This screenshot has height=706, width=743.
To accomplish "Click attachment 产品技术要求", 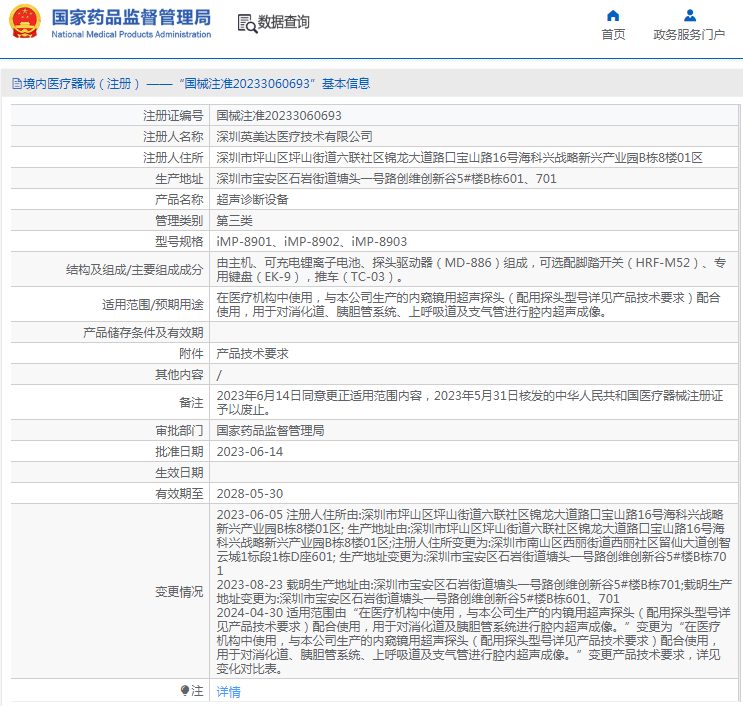I will click(x=252, y=353).
